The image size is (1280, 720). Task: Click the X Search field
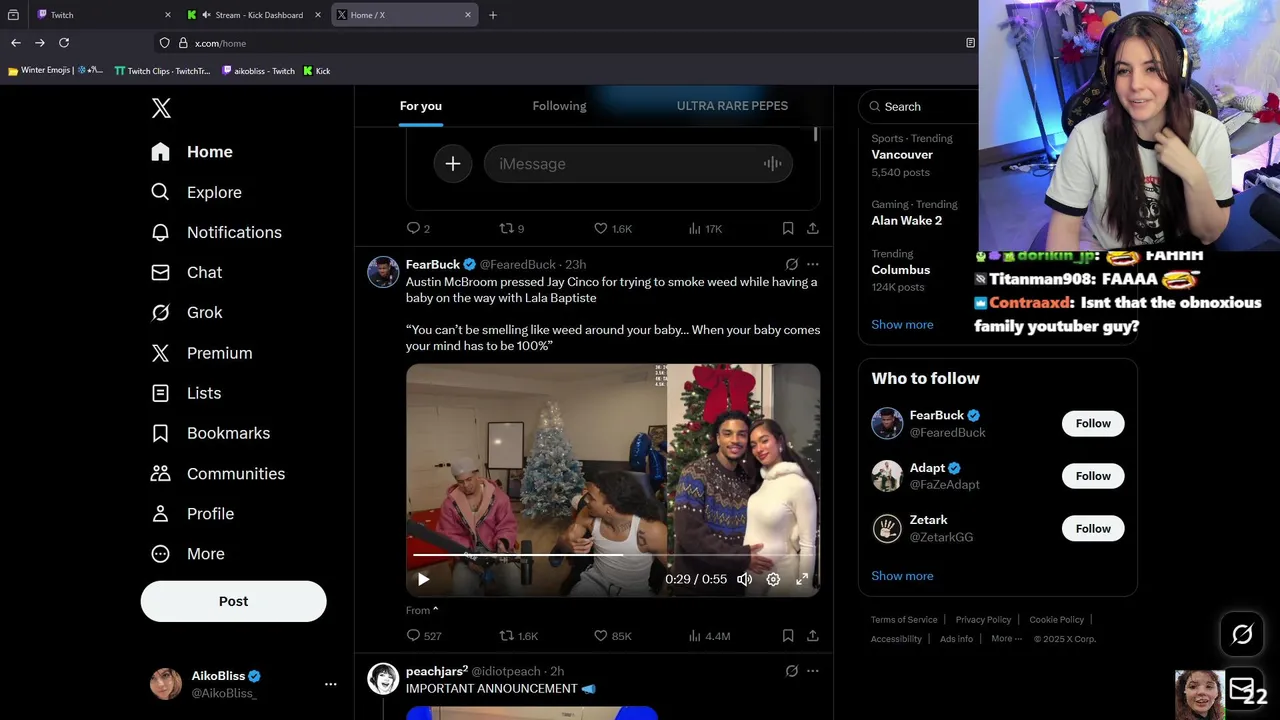[920, 107]
